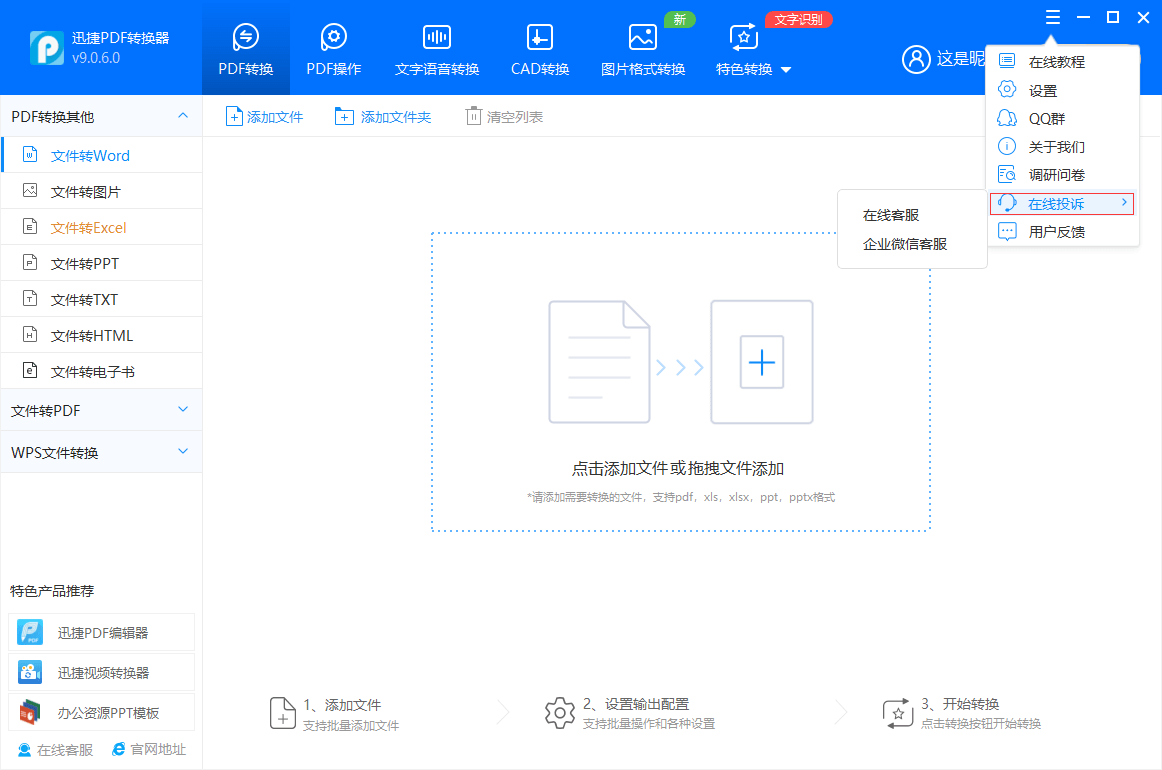Switch to 图片格式转换 module
The width and height of the screenshot is (1162, 770).
click(642, 50)
